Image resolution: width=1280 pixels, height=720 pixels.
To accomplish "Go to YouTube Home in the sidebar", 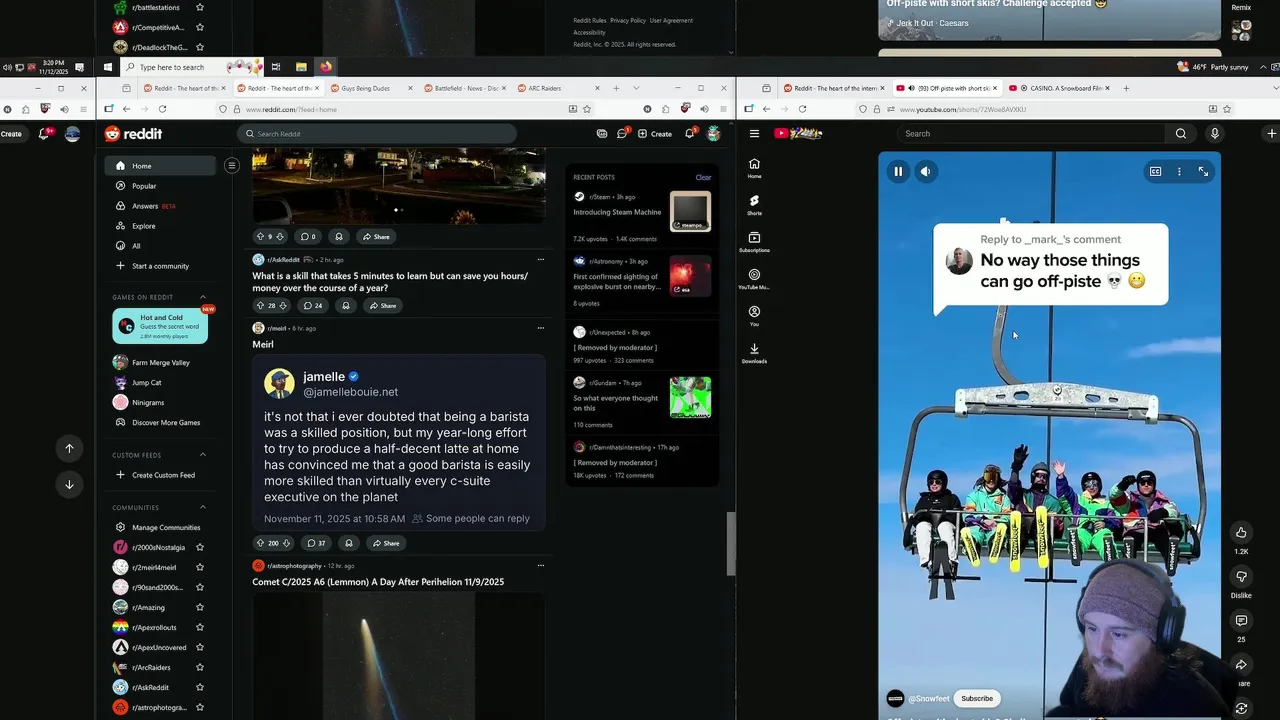I will (x=754, y=168).
